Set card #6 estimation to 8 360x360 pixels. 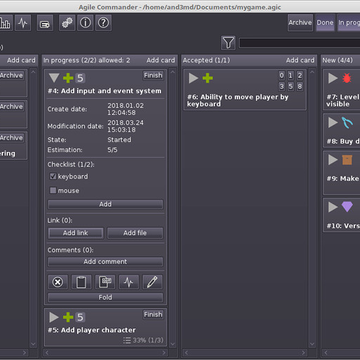tap(300, 86)
